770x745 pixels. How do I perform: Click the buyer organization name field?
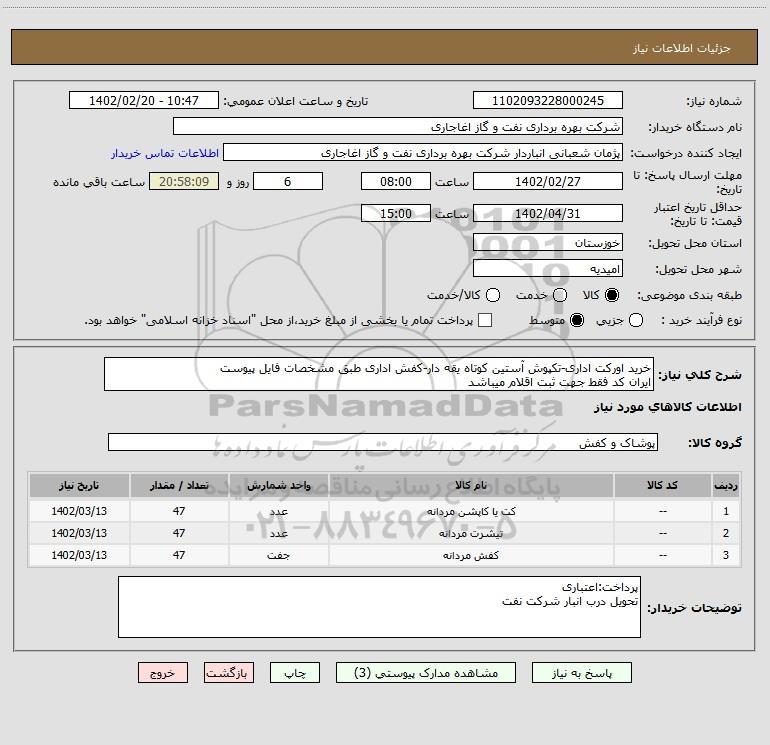point(398,127)
